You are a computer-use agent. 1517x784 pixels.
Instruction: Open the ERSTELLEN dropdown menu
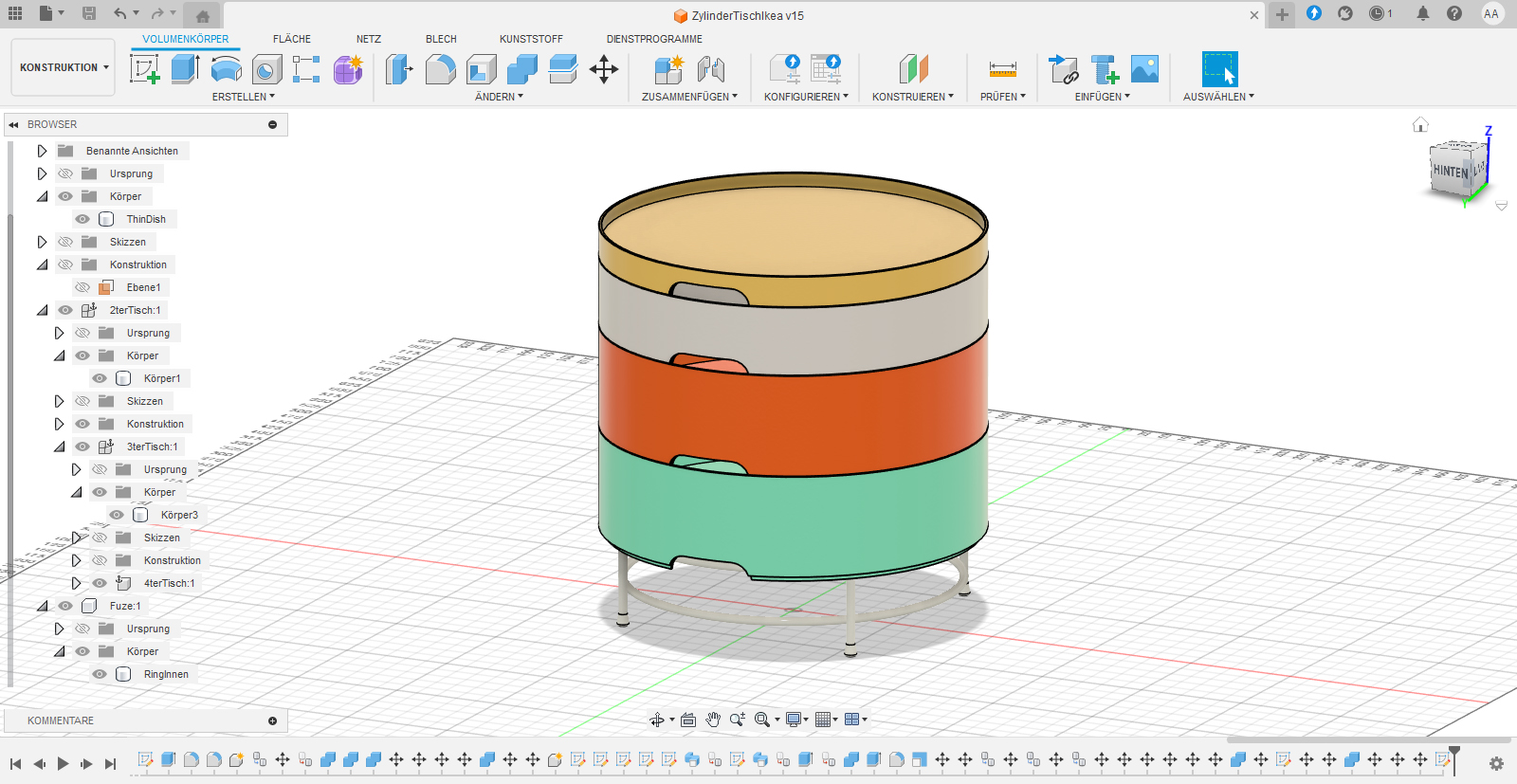coord(243,97)
